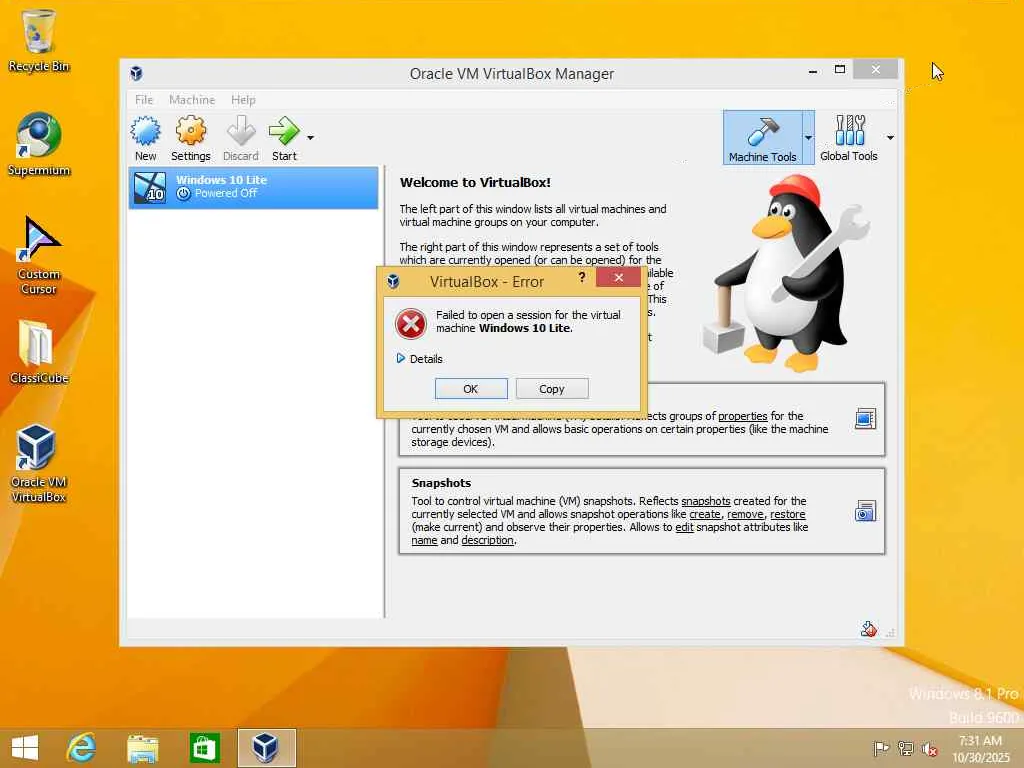Click the Welcome to VirtualBox! heading

pos(475,183)
